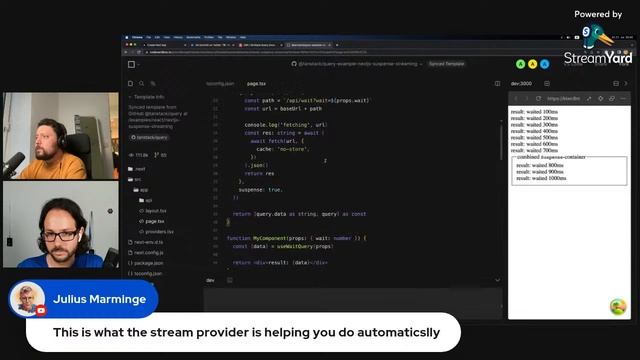The image size is (640, 360).
Task: Click 'result: waited 100ms' in preview
Action: pos(534,112)
